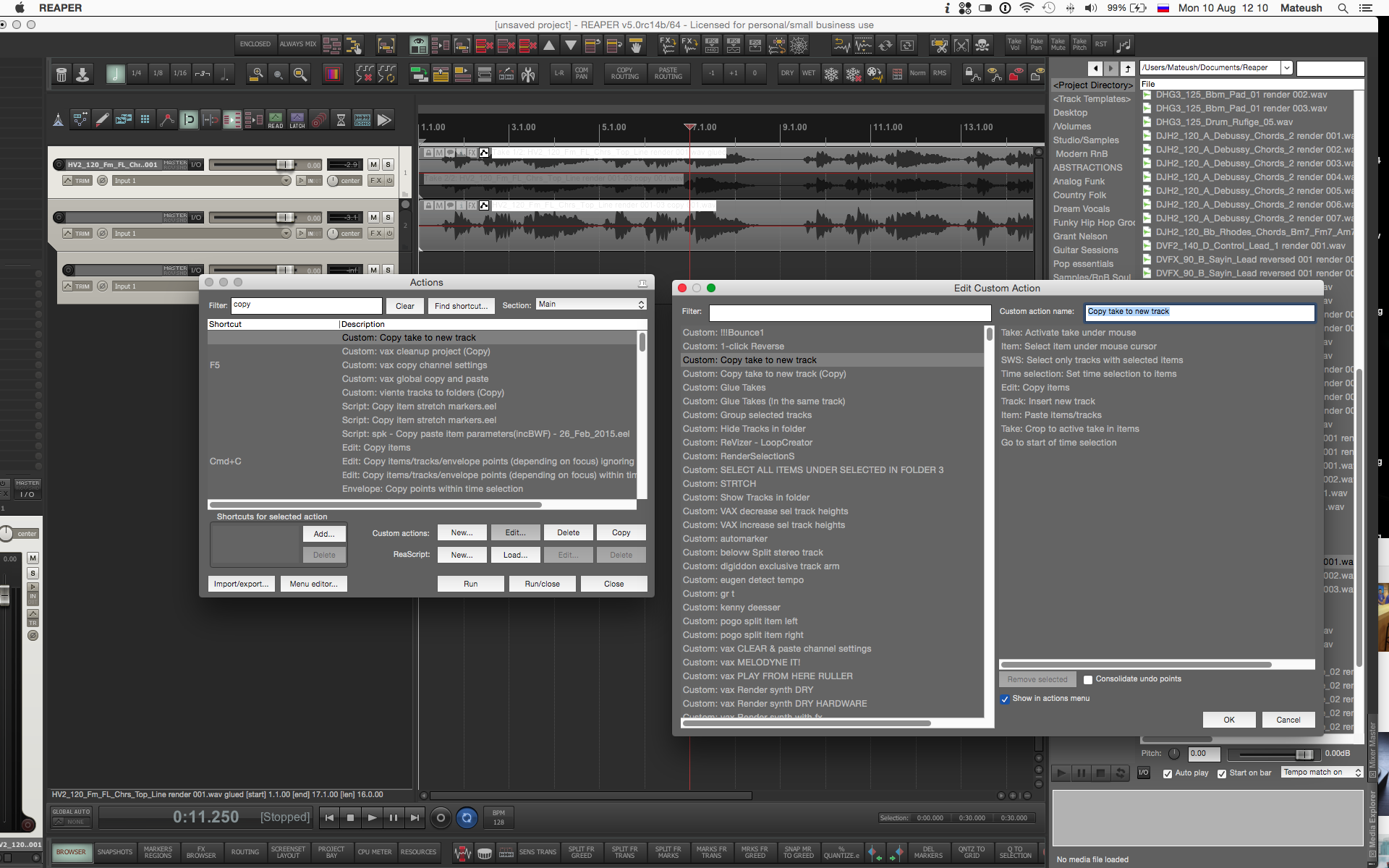This screenshot has width=1389, height=868.
Task: Click Cancel in Edit Custom Action dialog
Action: (x=1288, y=720)
